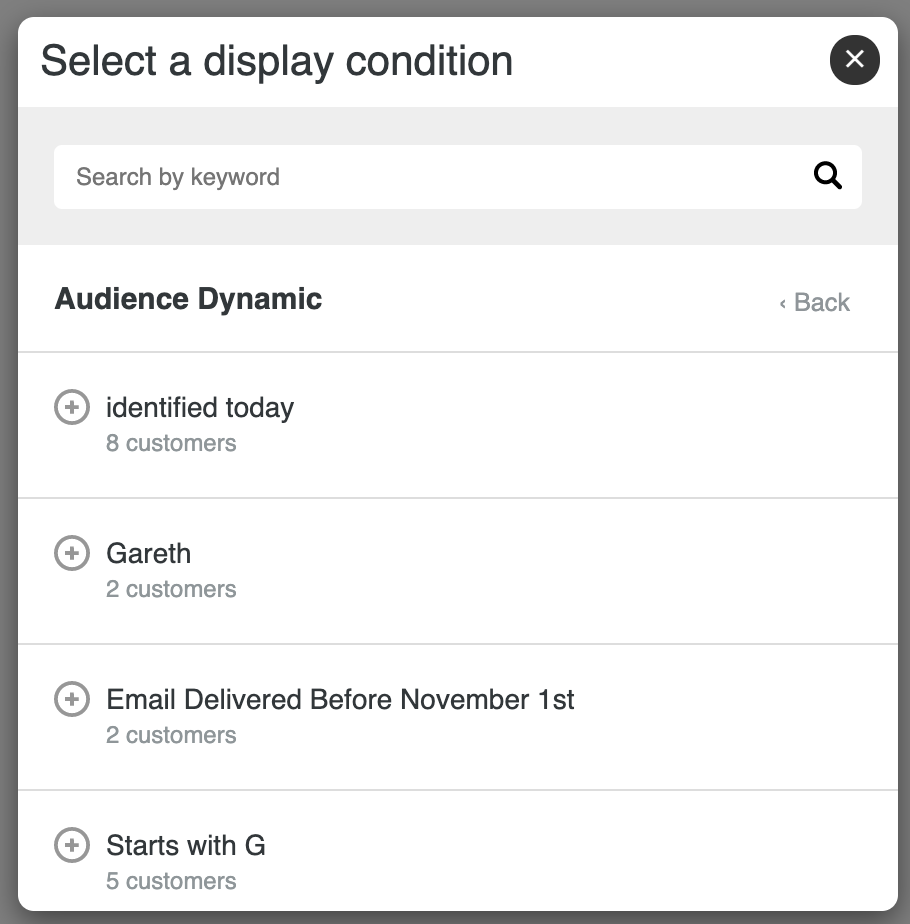Viewport: 910px width, 924px height.
Task: Click plus icon for Email Delivered Before November 1st
Action: pos(72,699)
